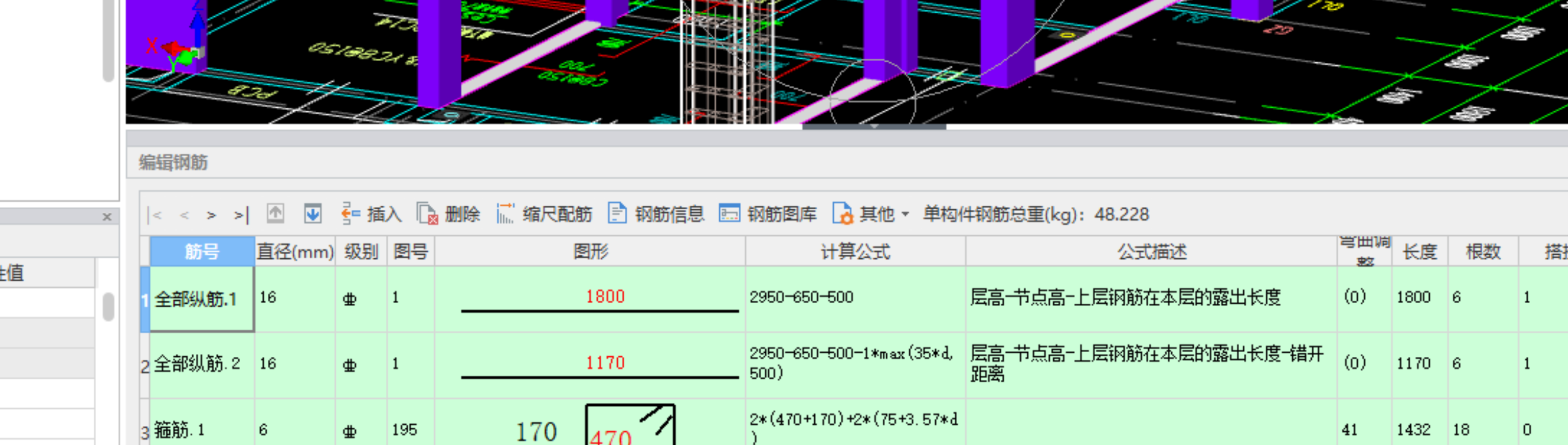Viewport: 1568px width, 445px height.
Task: Click the 级别 column header
Action: 362,251
